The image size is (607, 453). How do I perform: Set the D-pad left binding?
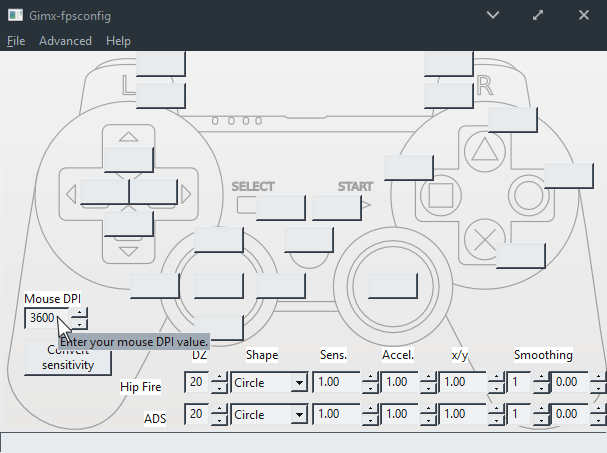pyautogui.click(x=105, y=192)
